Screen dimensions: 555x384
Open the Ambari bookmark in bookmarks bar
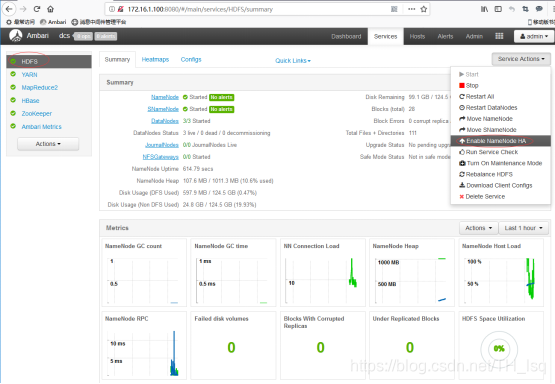[53, 22]
